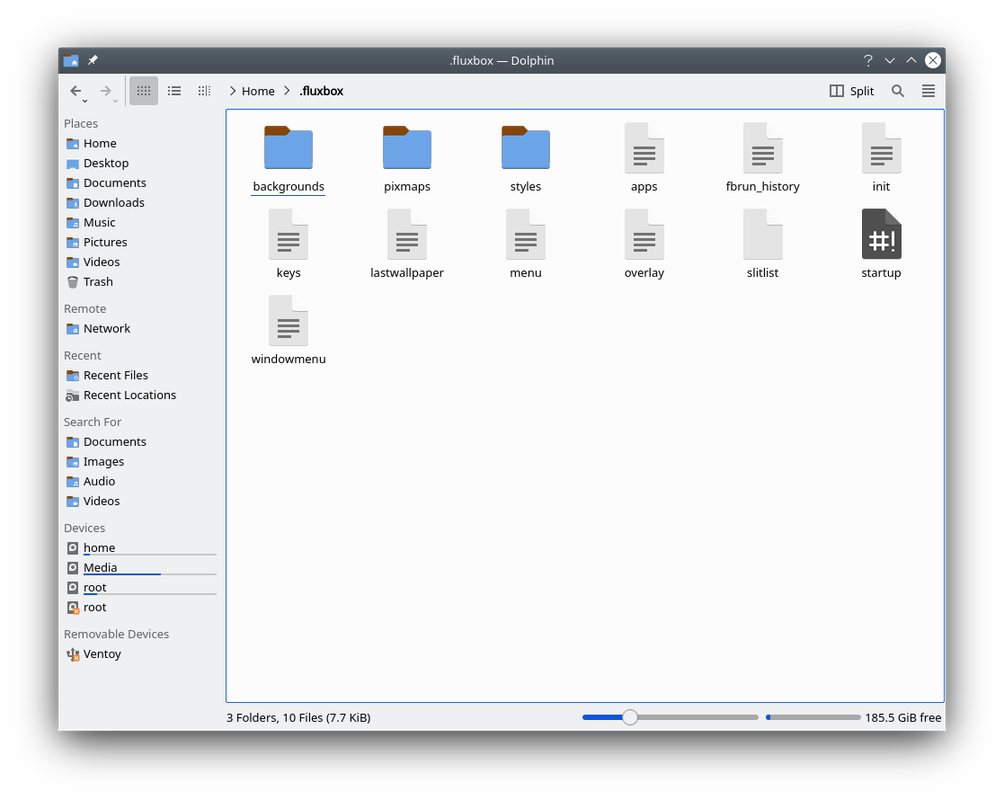
Task: Go to Home in Places
Action: (141, 143)
